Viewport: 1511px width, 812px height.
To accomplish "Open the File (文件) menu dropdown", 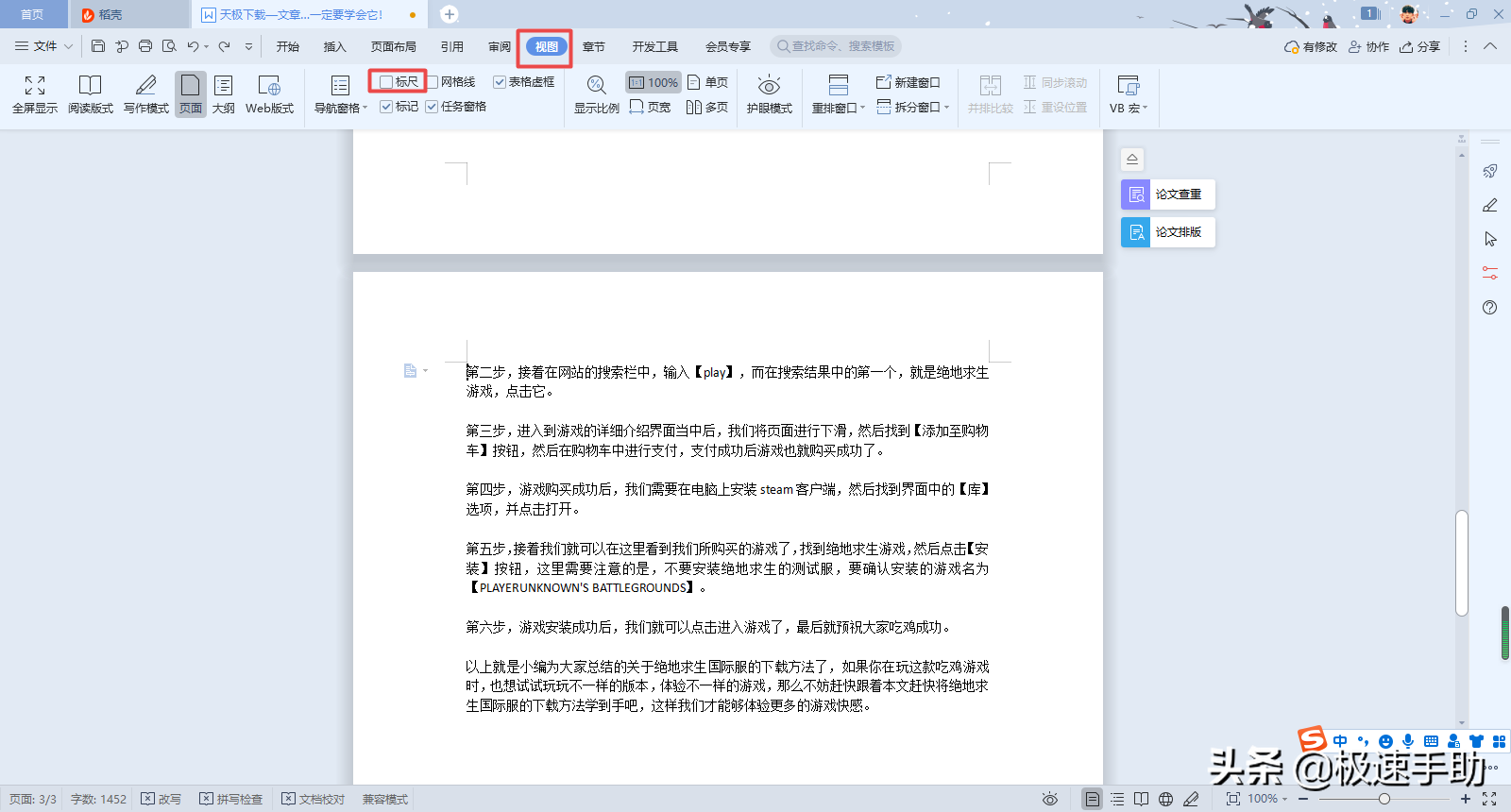I will point(43,46).
